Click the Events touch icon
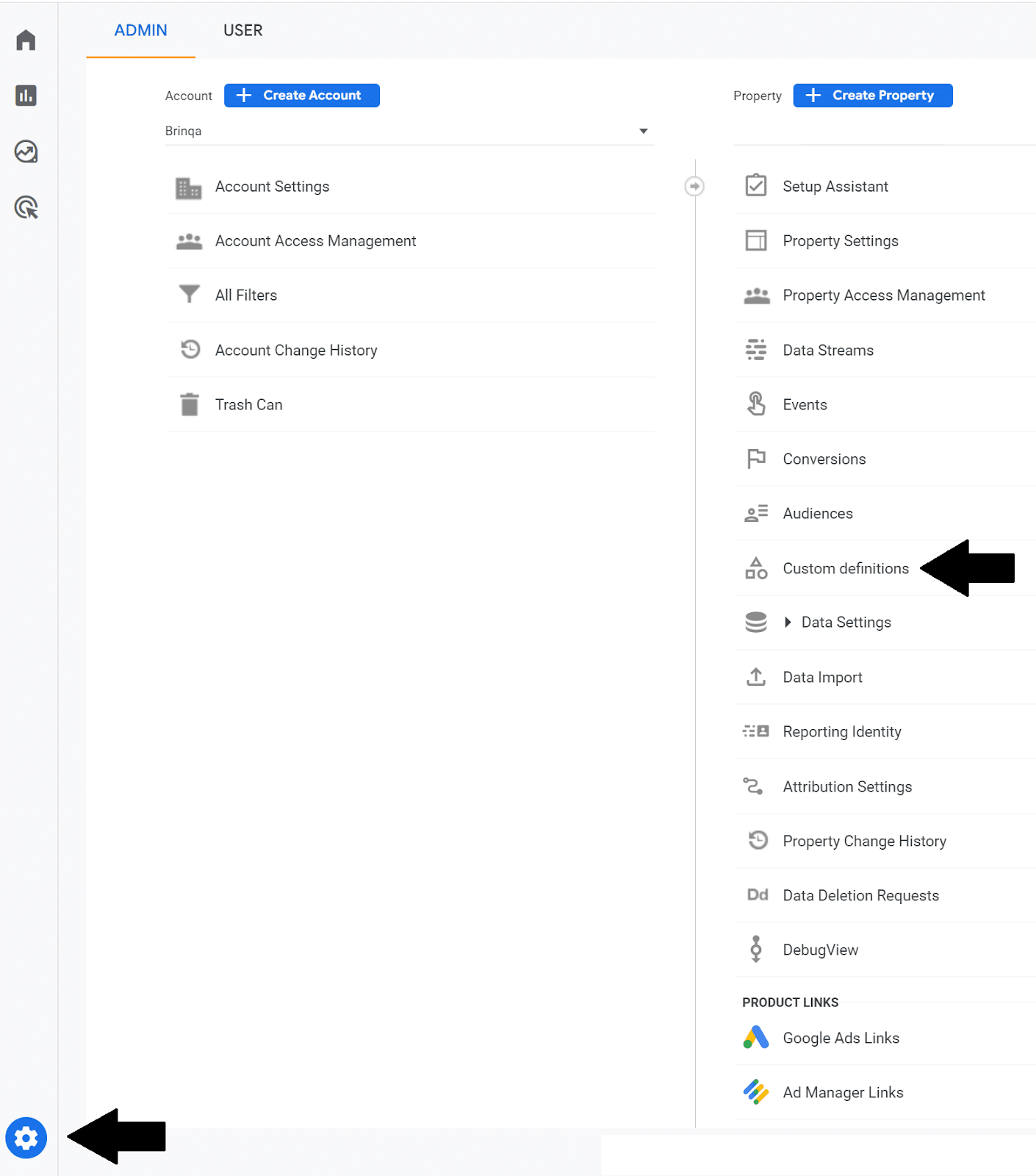This screenshot has width=1036, height=1176. [756, 404]
